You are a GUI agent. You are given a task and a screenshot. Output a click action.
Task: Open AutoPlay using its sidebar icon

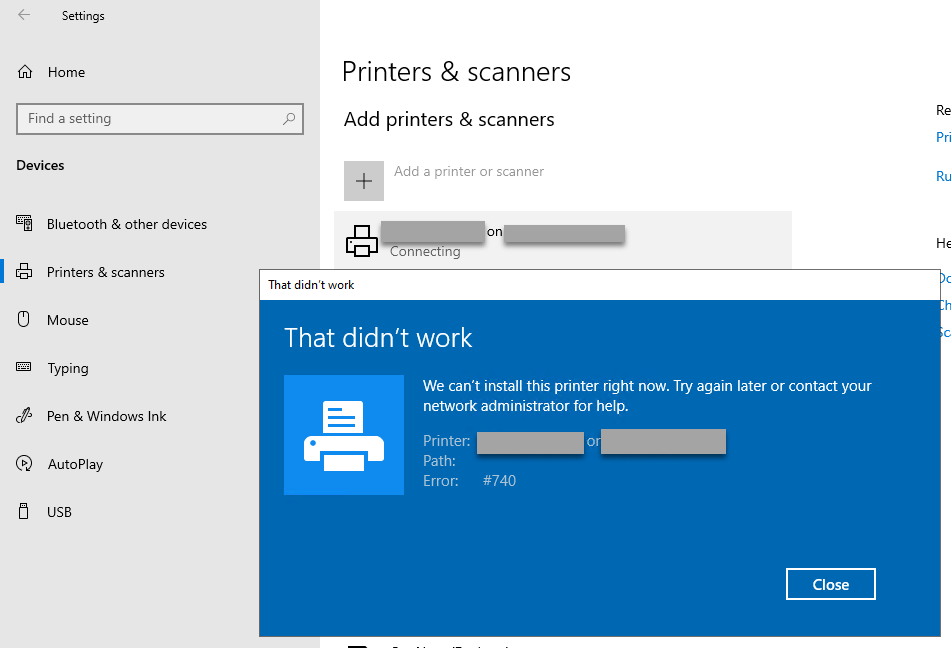[24, 463]
